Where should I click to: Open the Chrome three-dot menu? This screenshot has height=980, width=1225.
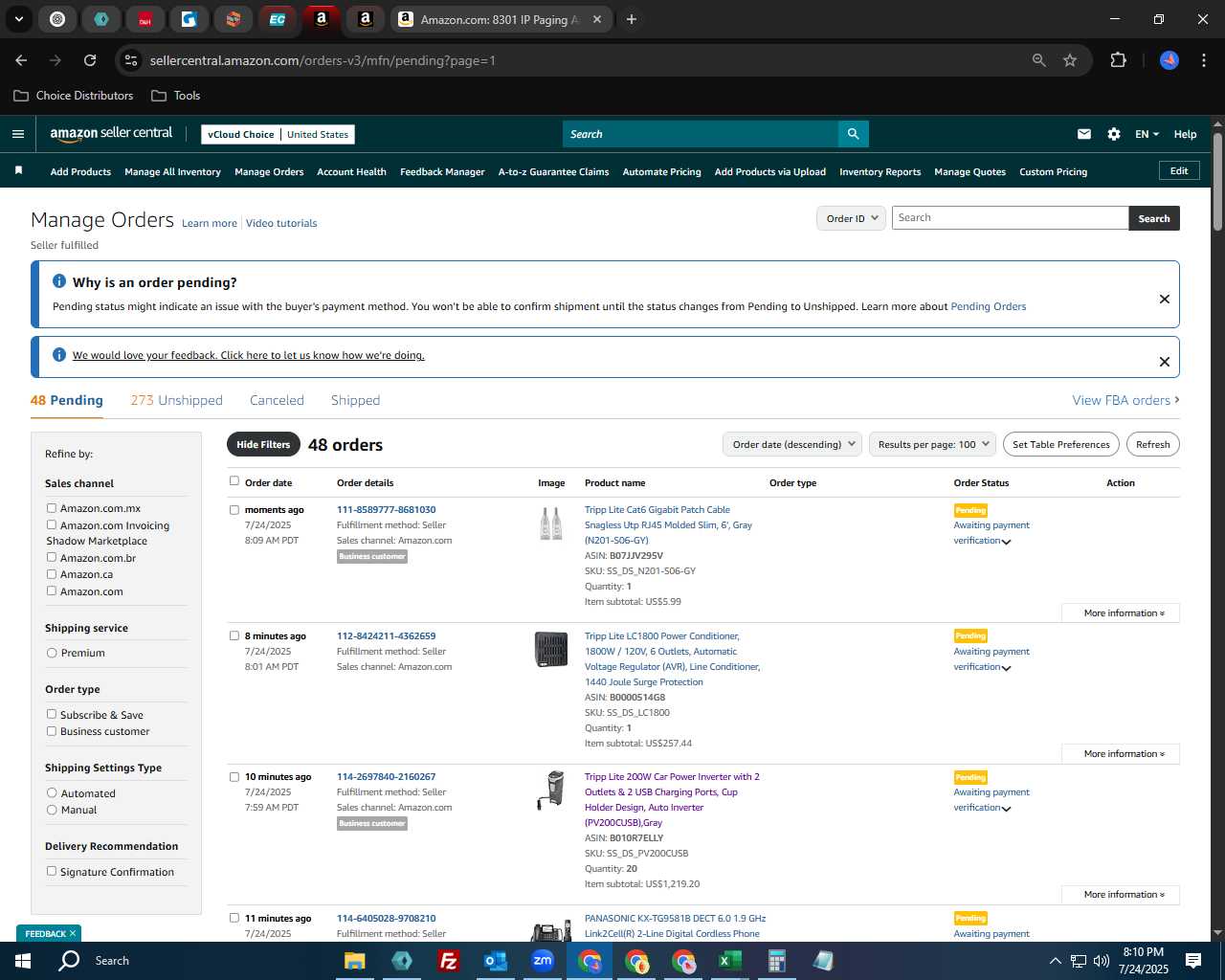click(x=1202, y=60)
